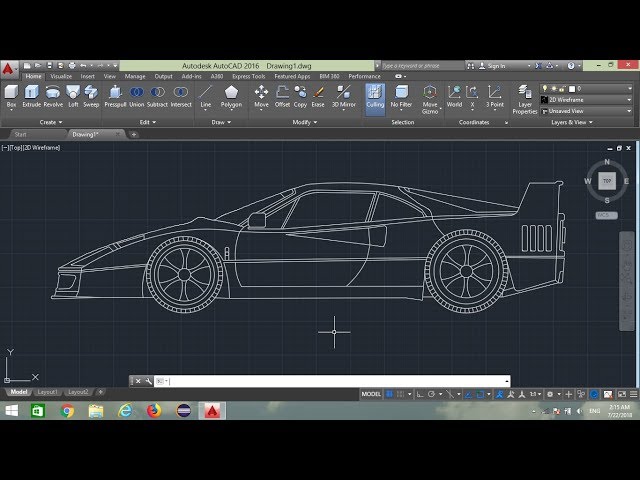Open the Manage ribbon tab
The image size is (640, 480).
135,76
